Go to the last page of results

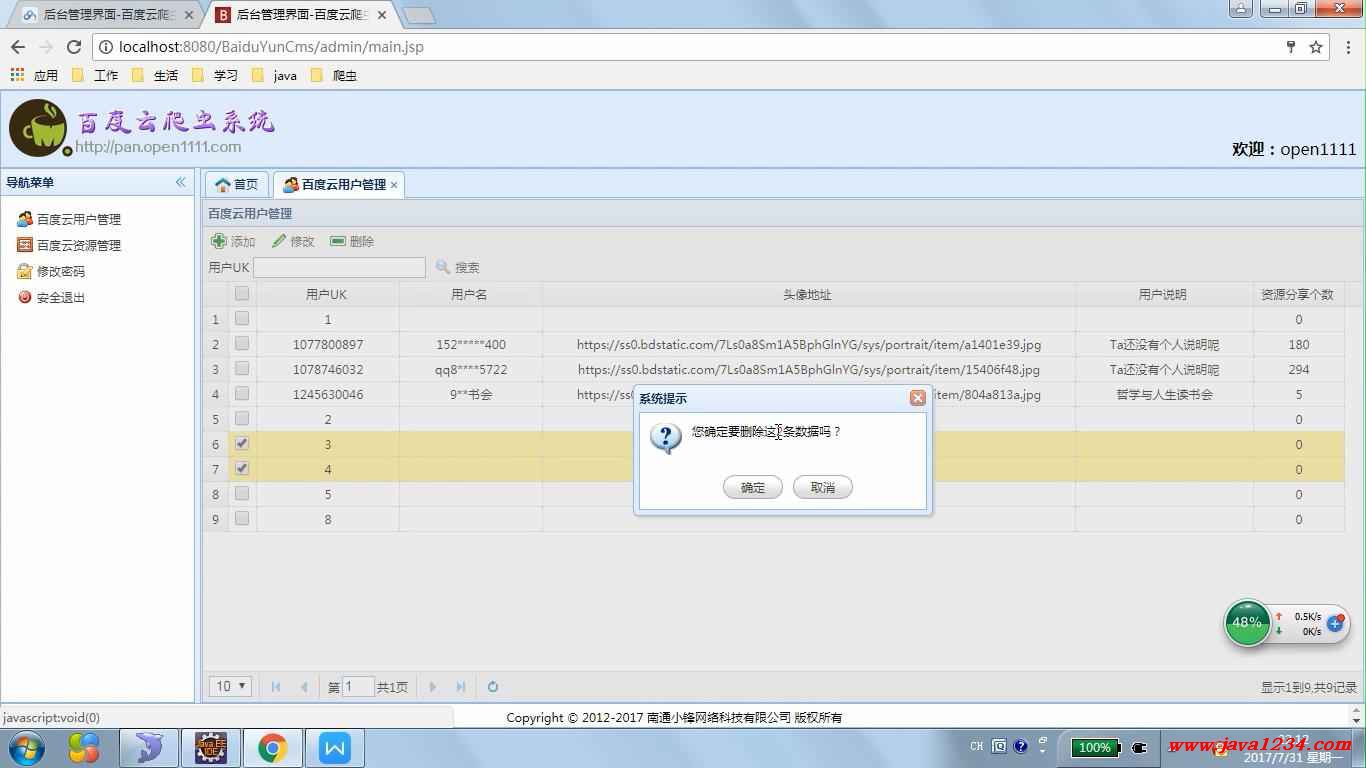pos(461,687)
